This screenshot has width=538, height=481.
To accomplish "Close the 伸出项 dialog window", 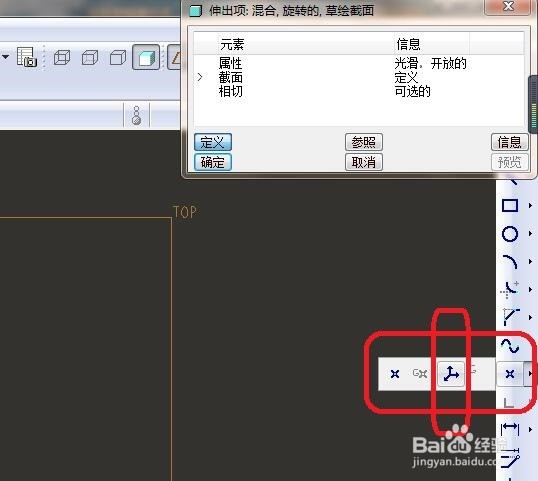I will pos(508,6).
